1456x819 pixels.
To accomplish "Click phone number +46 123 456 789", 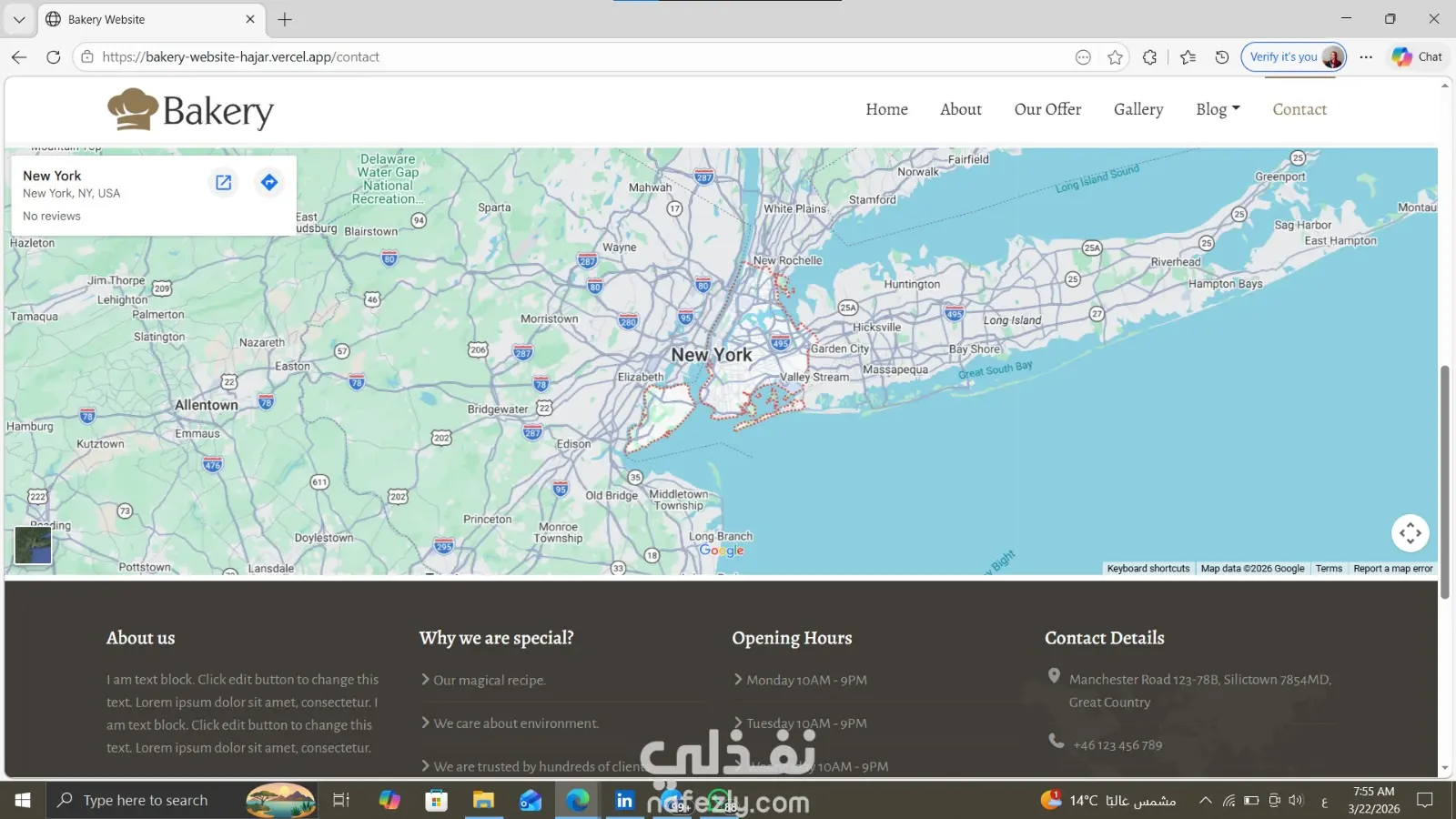I will [1117, 745].
